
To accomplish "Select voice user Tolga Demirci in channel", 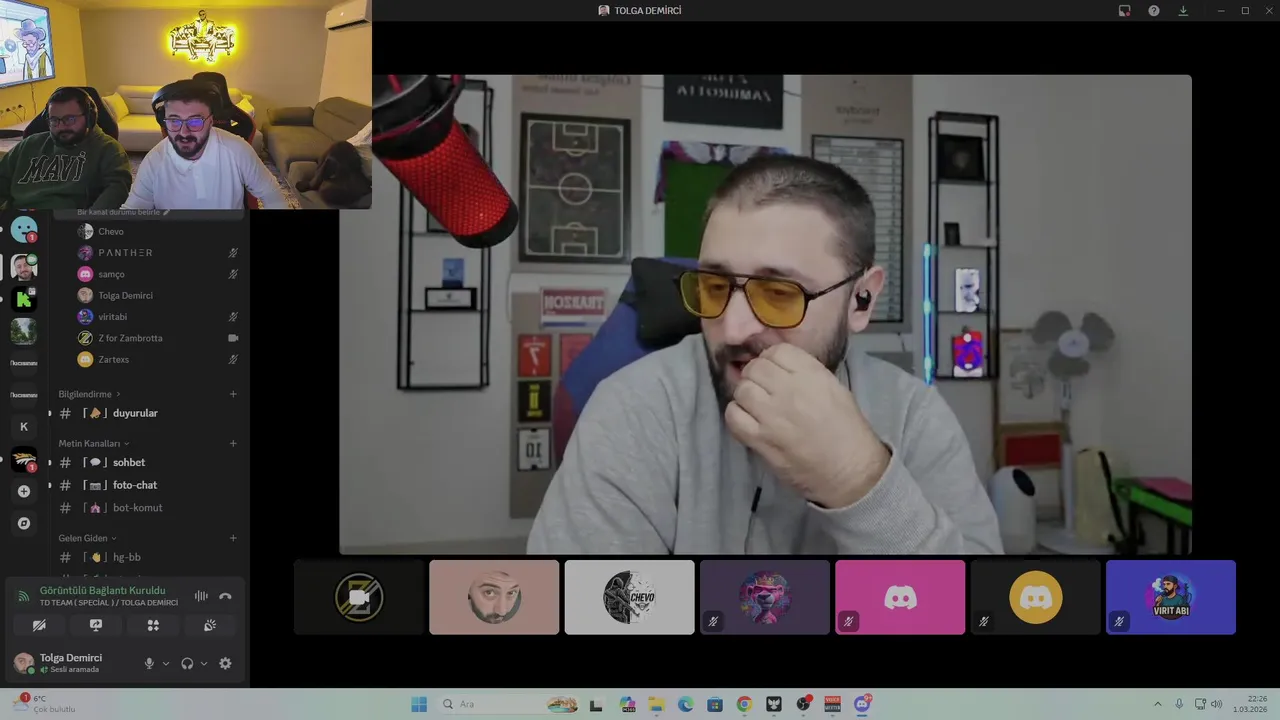I will coord(157,295).
